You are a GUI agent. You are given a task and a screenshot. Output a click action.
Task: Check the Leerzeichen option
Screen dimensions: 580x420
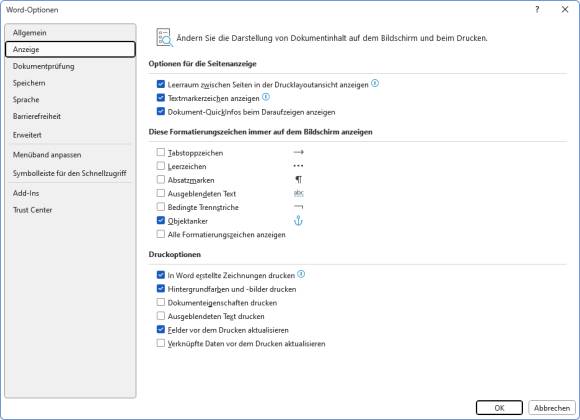[161, 166]
